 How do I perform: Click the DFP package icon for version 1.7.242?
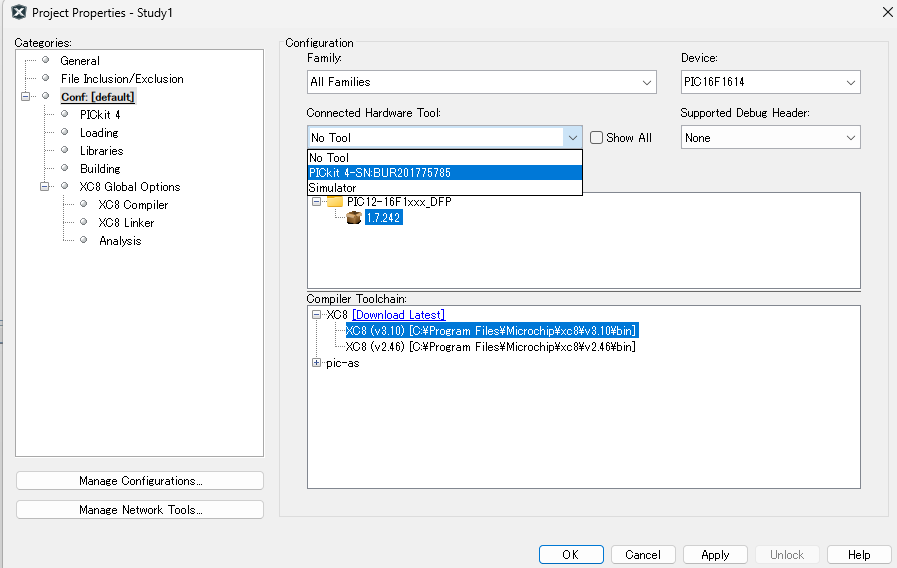[353, 218]
